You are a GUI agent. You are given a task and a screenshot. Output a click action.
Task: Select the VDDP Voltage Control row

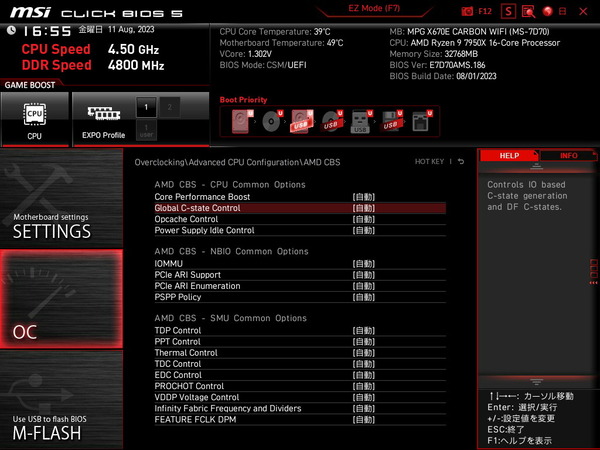(x=300, y=397)
